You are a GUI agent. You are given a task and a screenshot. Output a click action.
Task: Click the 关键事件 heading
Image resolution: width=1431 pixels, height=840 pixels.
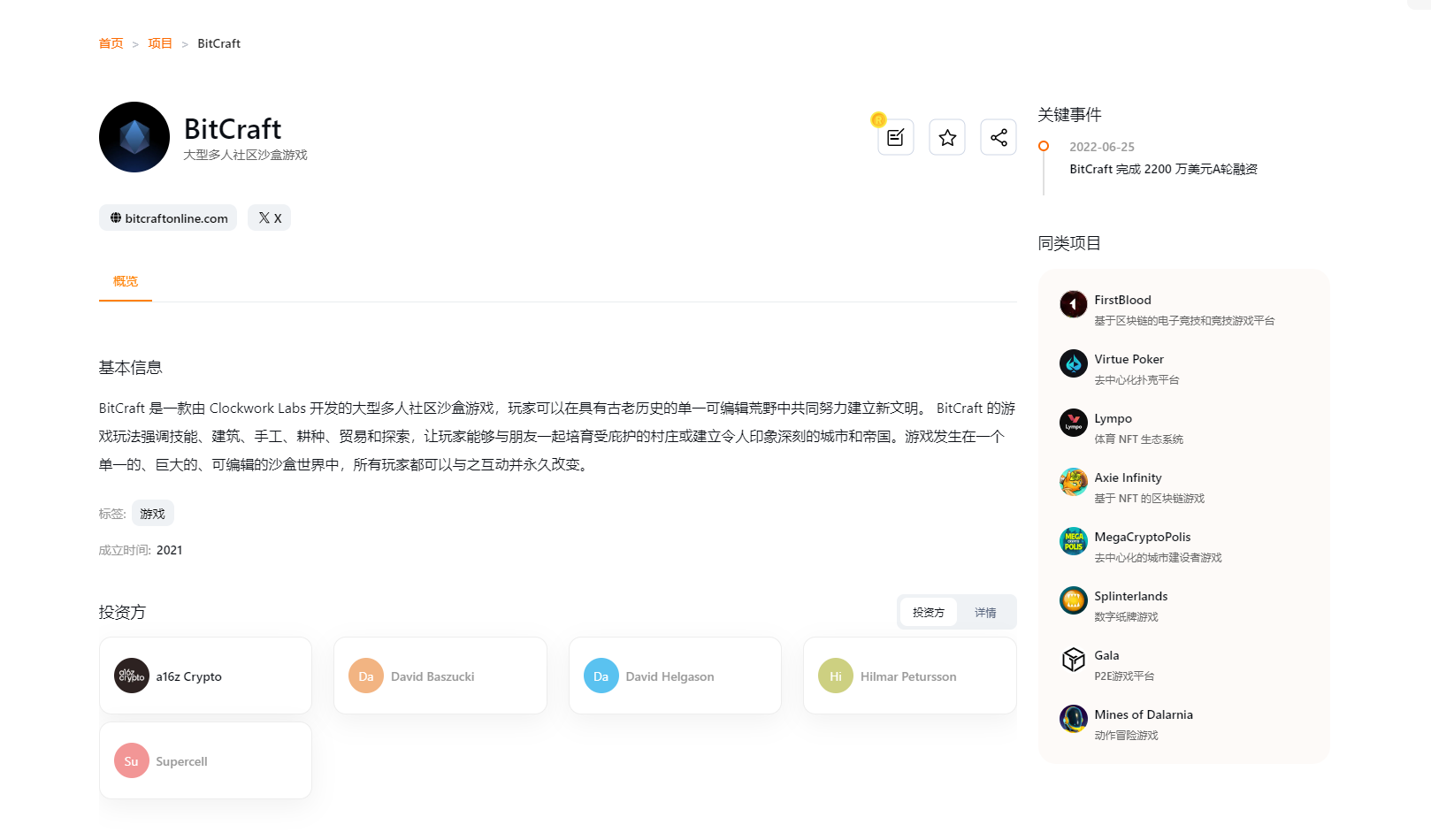tap(1069, 115)
